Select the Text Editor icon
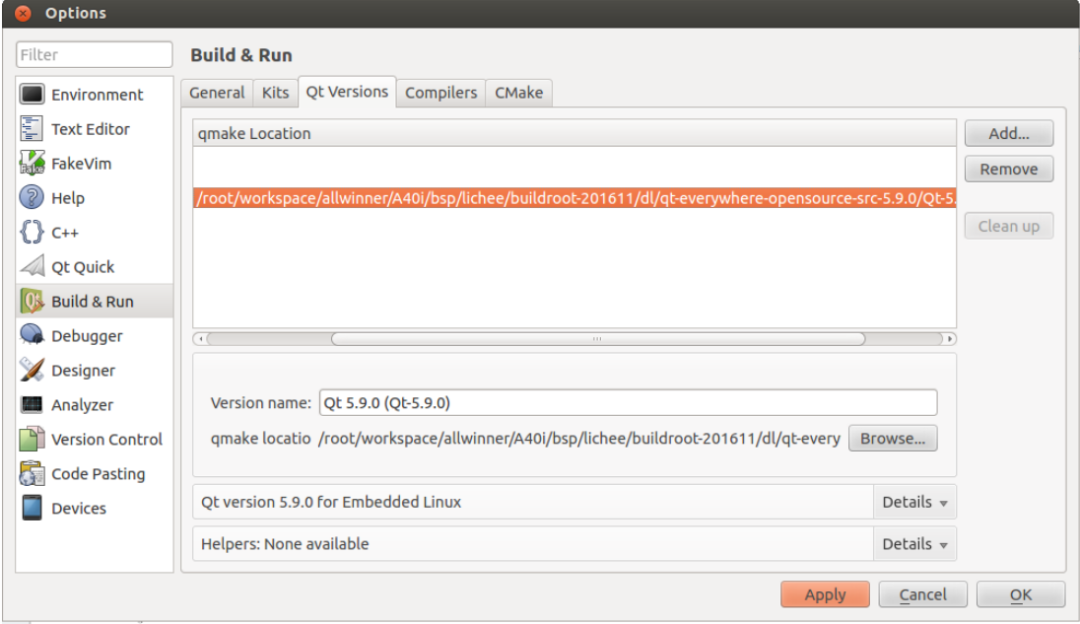This screenshot has height=624, width=1080. (32, 129)
